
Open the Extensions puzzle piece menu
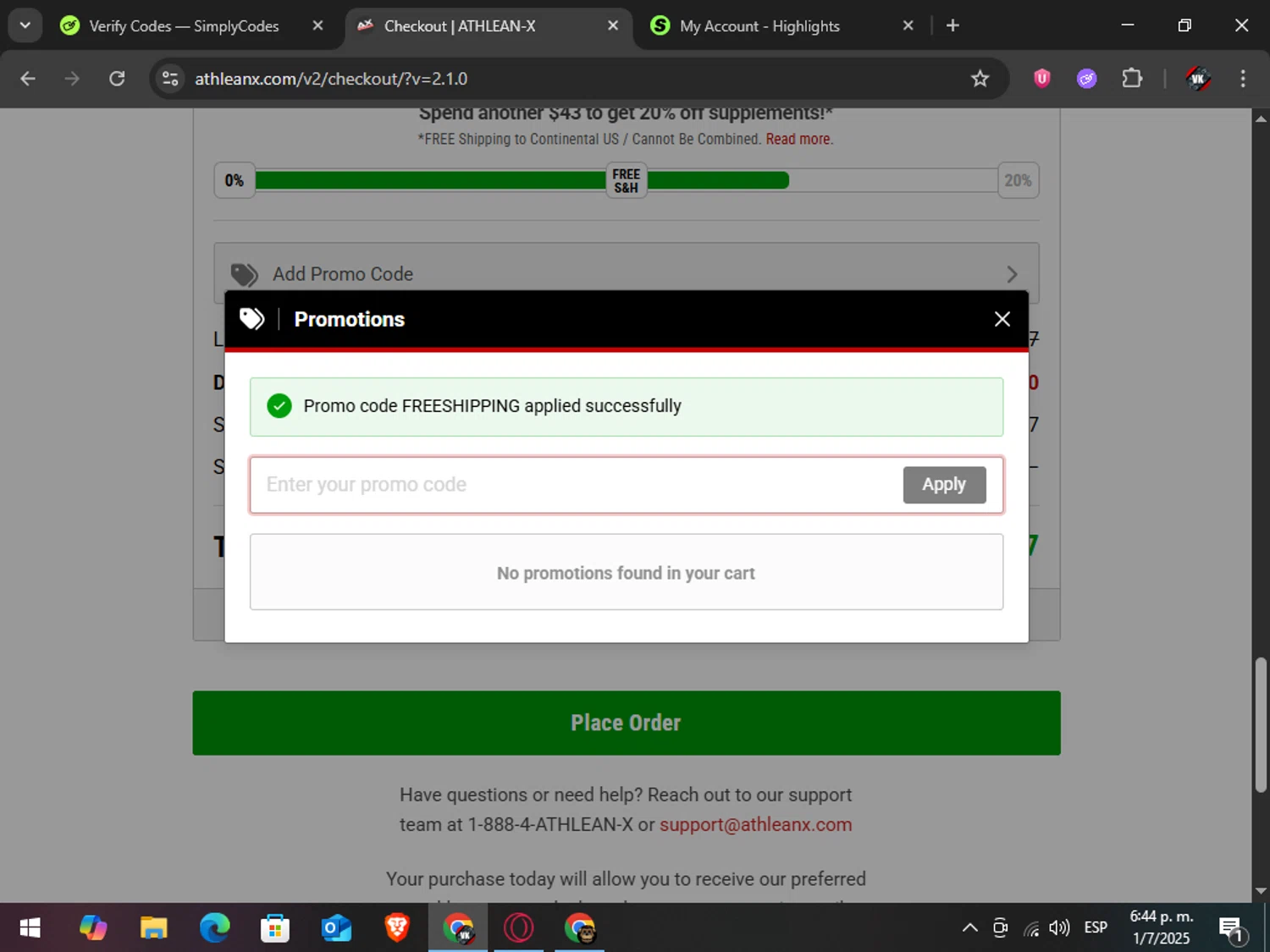tap(1132, 79)
